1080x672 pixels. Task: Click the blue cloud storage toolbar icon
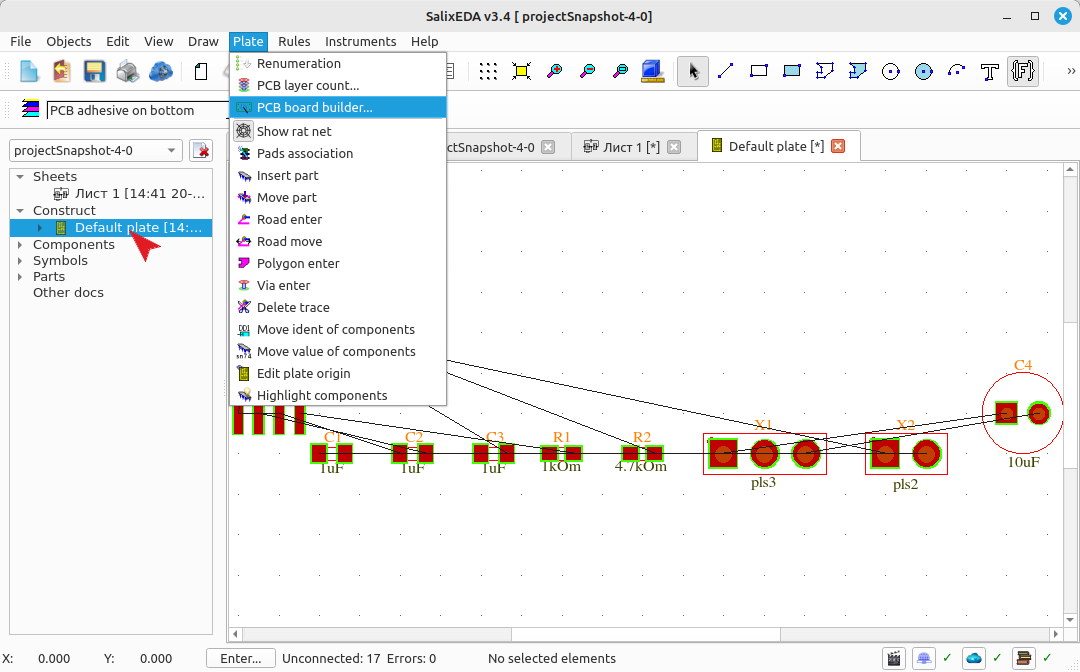point(160,71)
